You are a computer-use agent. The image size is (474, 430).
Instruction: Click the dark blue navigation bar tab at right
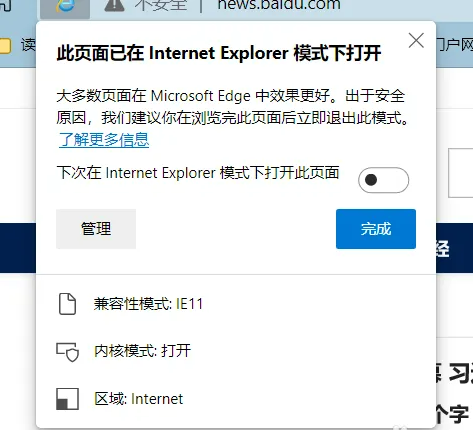[443, 249]
